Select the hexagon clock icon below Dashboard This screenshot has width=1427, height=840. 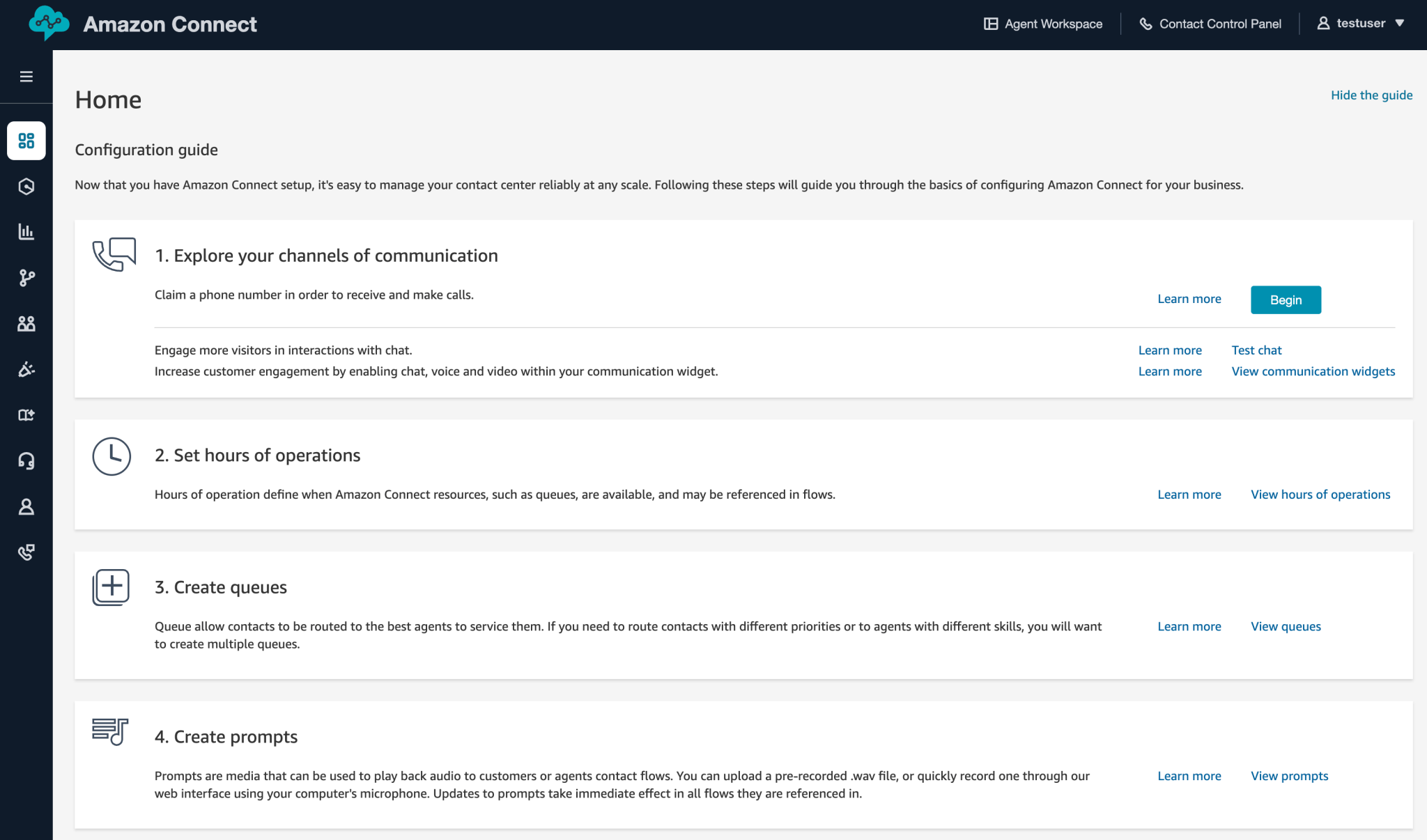26,186
